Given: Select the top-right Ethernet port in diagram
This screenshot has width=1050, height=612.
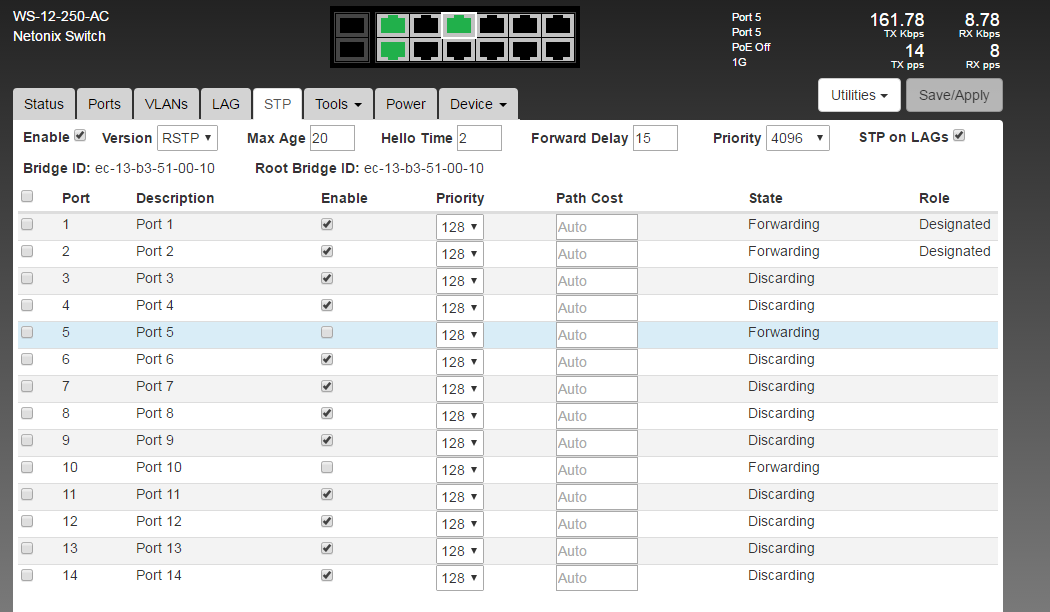Looking at the screenshot, I should click(559, 25).
